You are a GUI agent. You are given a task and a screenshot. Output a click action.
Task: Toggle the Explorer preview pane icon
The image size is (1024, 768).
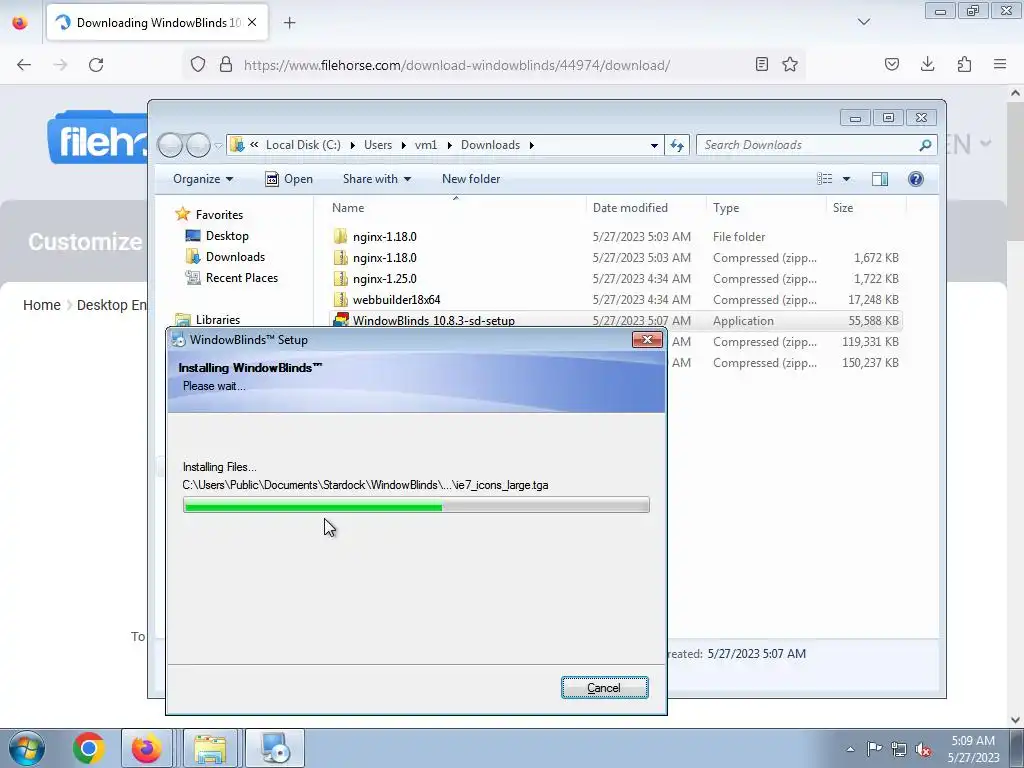coord(880,179)
